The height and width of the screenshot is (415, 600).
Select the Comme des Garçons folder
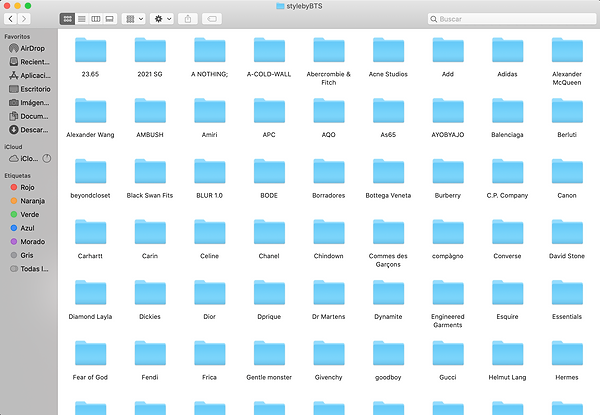point(388,232)
